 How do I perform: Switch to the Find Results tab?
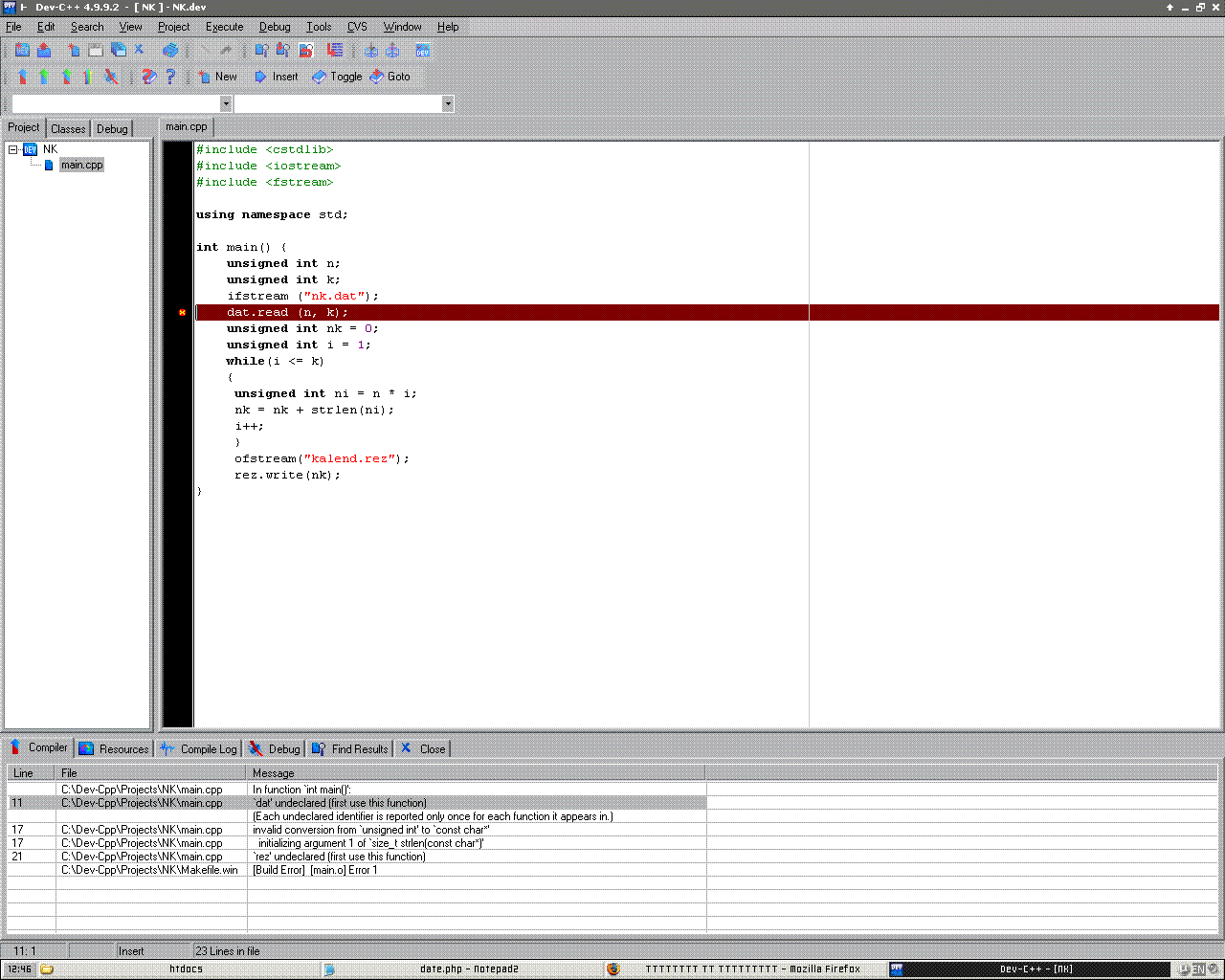tap(349, 748)
